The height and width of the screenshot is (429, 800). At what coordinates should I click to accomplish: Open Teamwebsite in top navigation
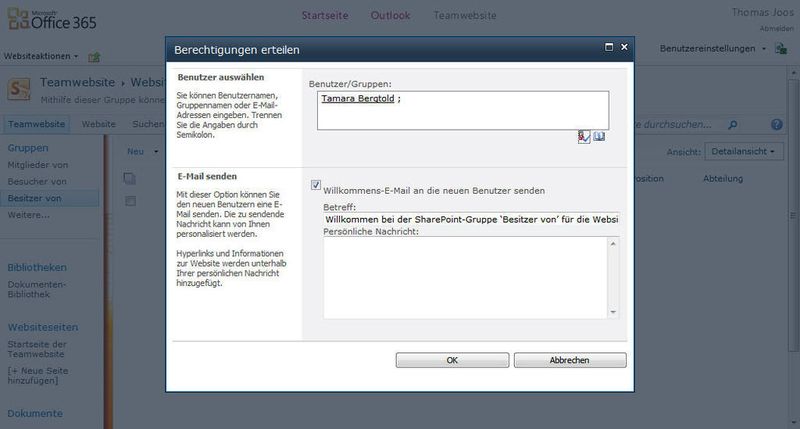tap(465, 15)
